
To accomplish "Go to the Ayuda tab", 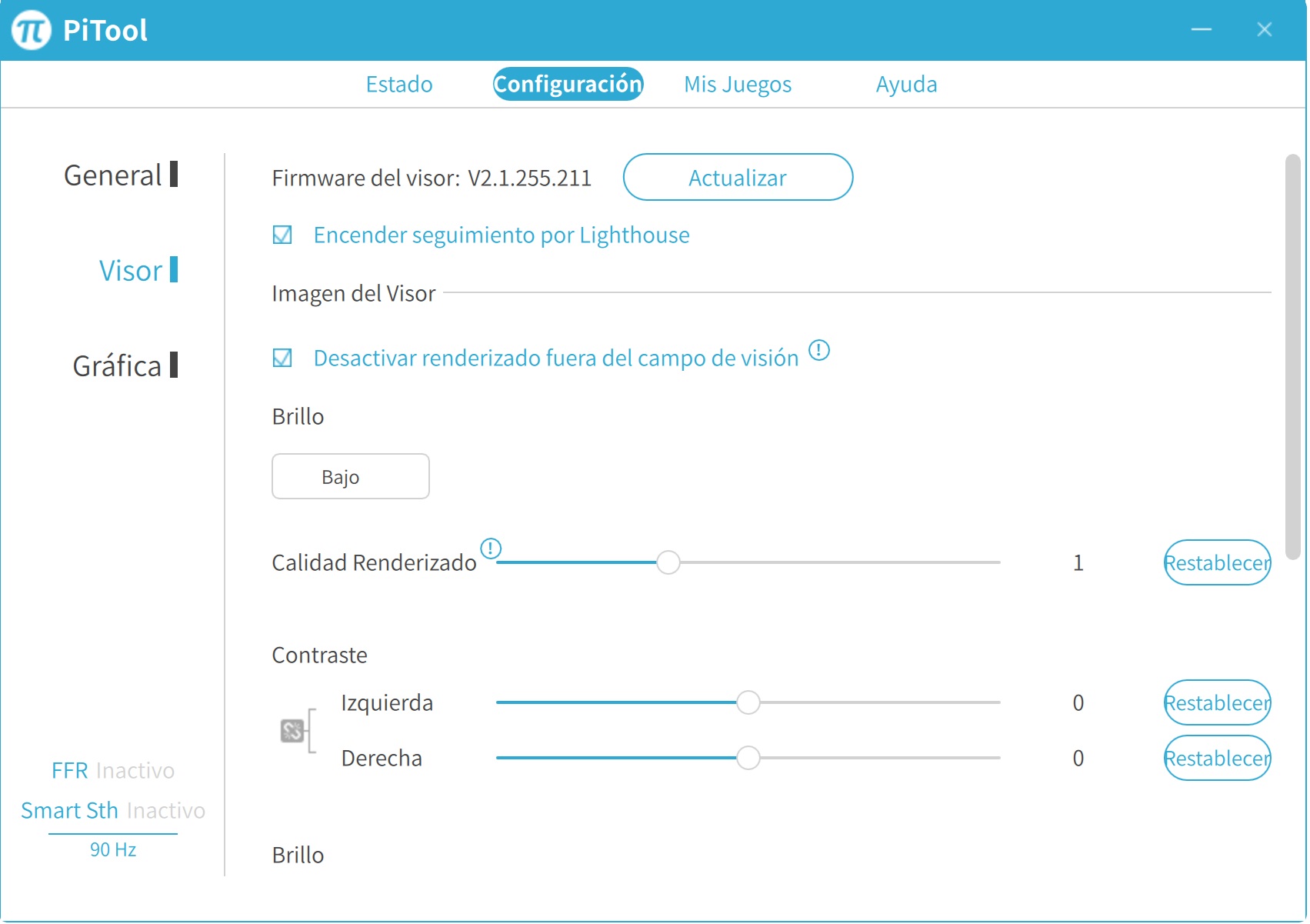I will point(906,84).
